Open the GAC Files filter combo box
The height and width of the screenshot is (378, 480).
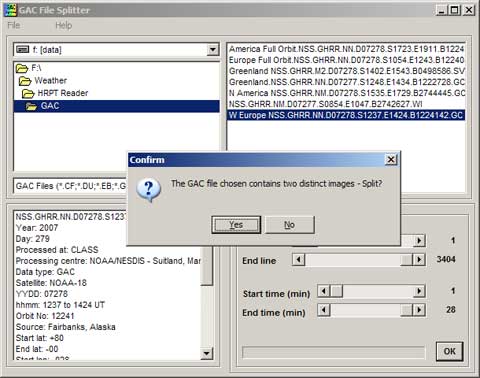point(71,186)
